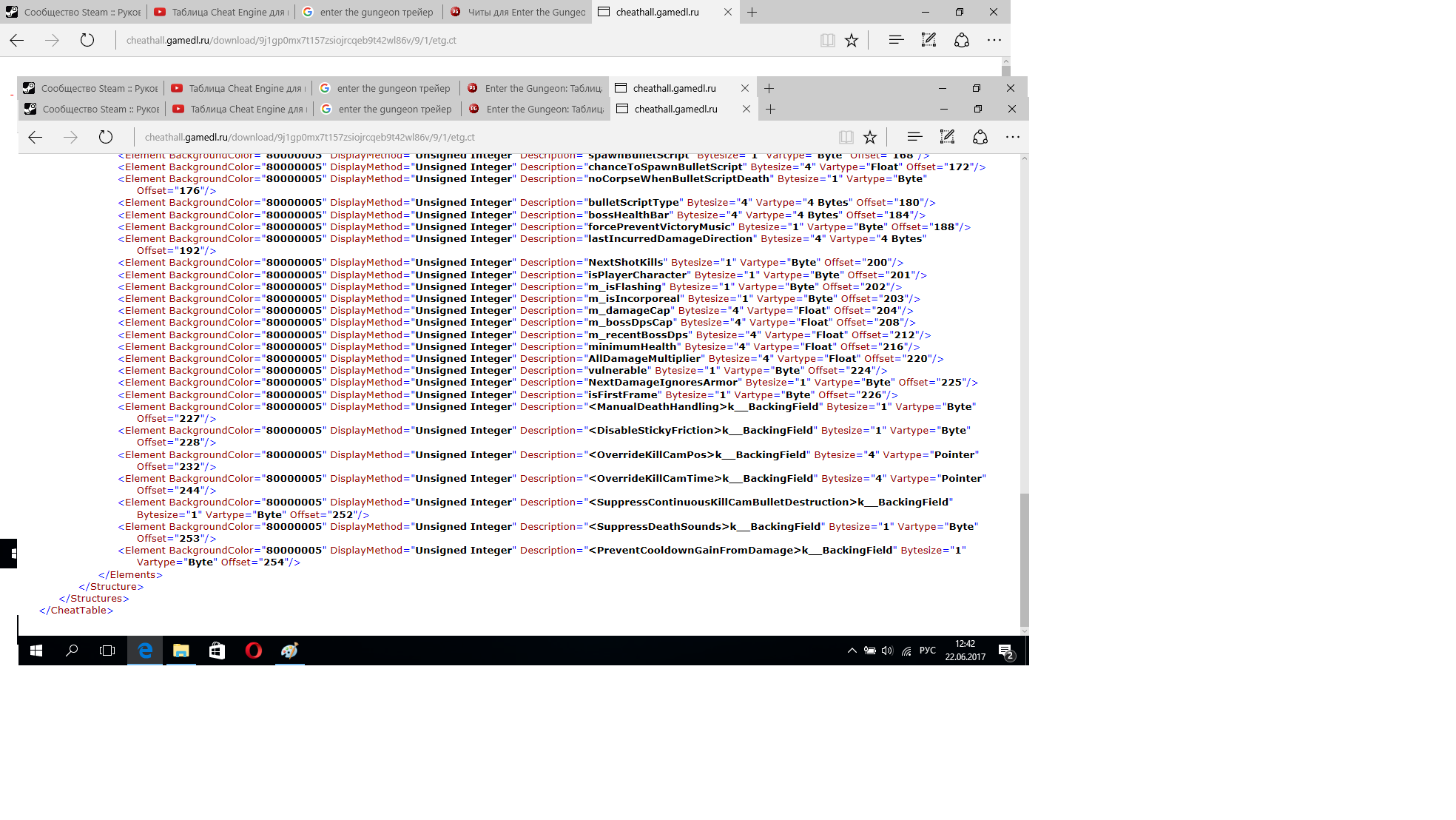Reload the page using the outermost refresh icon
Screen dimensions: 1456x820
[x=87, y=40]
